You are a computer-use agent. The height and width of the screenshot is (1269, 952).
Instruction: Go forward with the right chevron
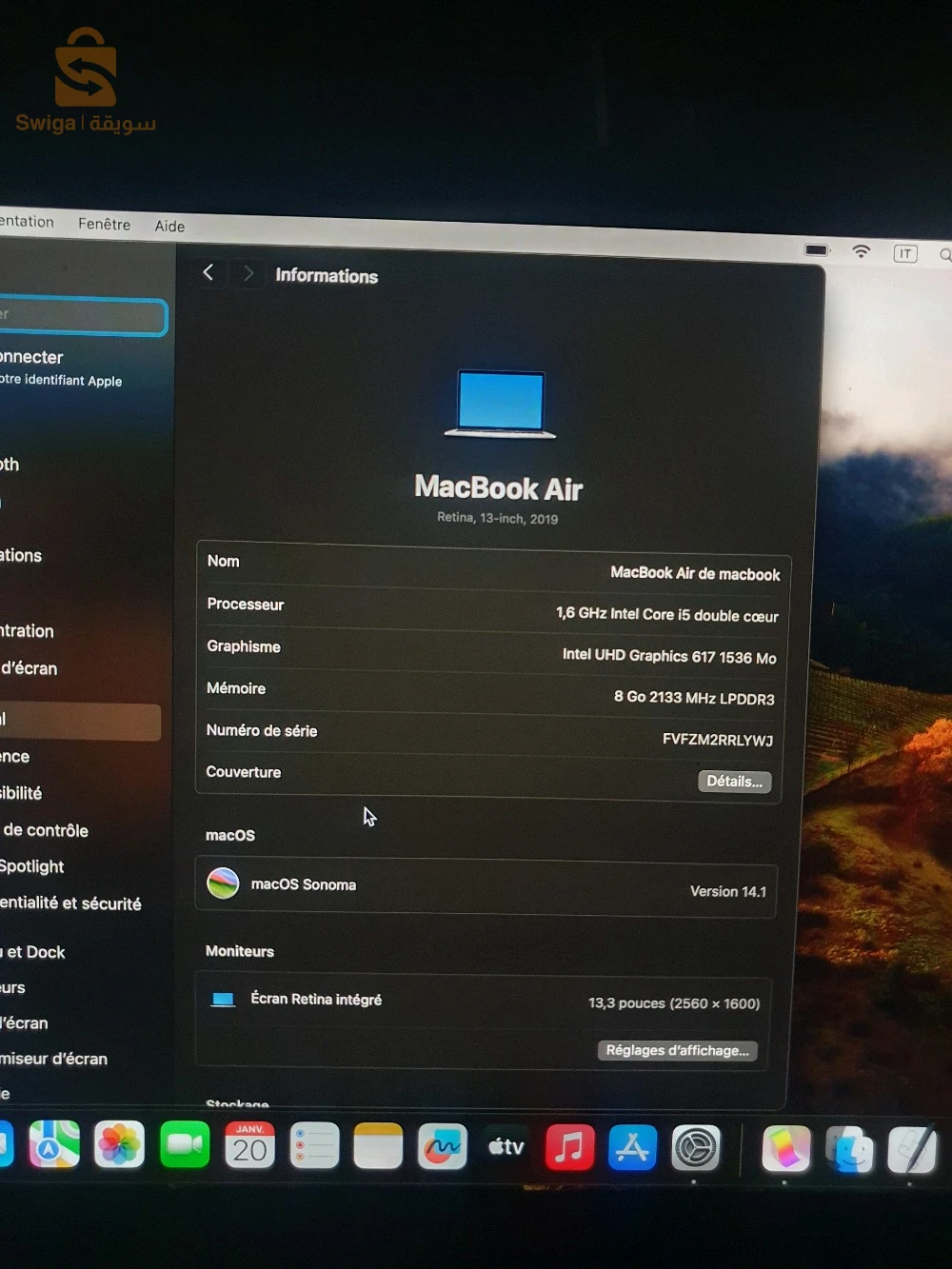248,273
